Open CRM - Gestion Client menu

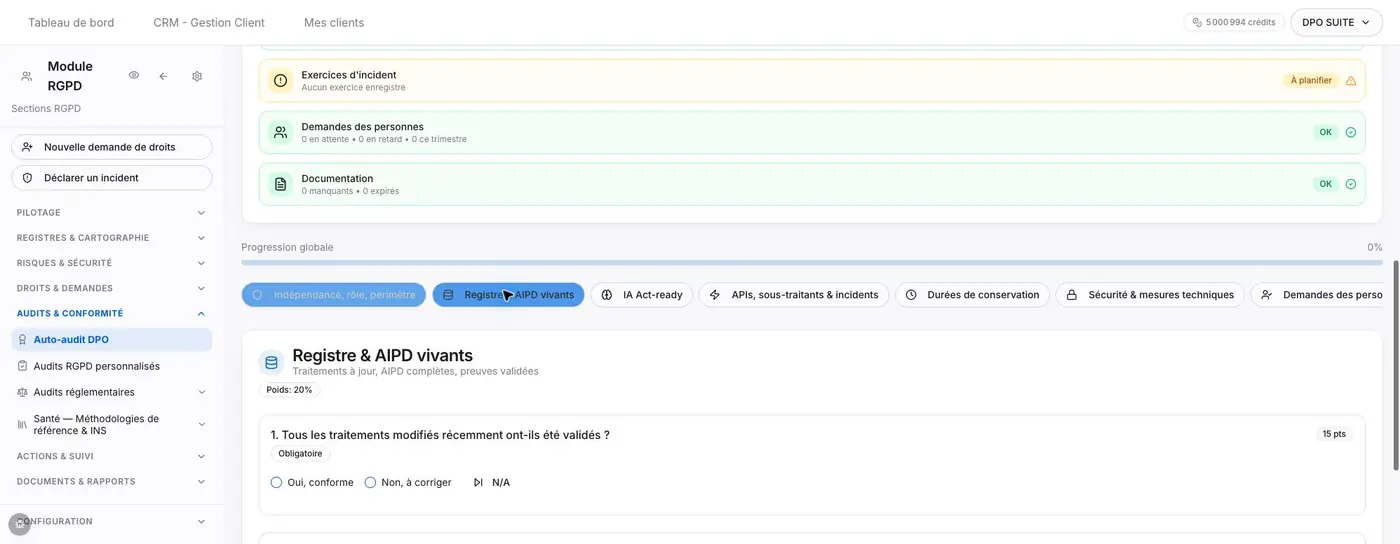click(209, 22)
